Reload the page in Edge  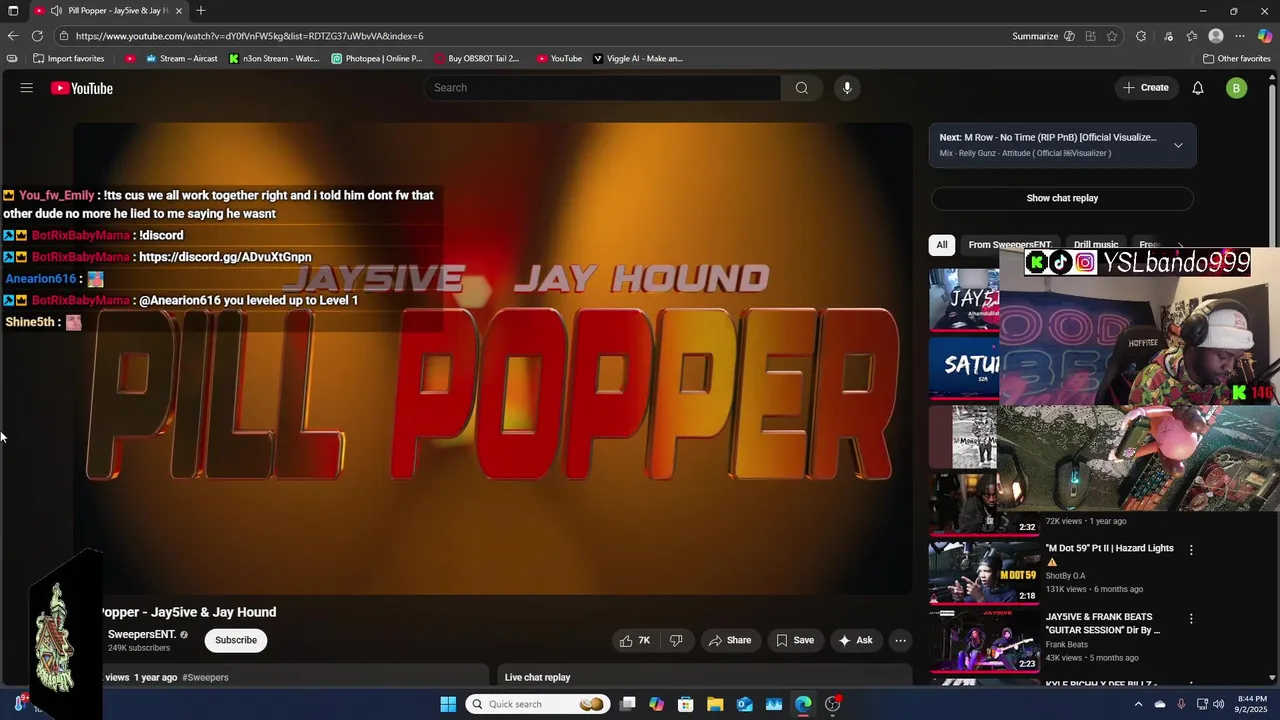click(x=37, y=36)
